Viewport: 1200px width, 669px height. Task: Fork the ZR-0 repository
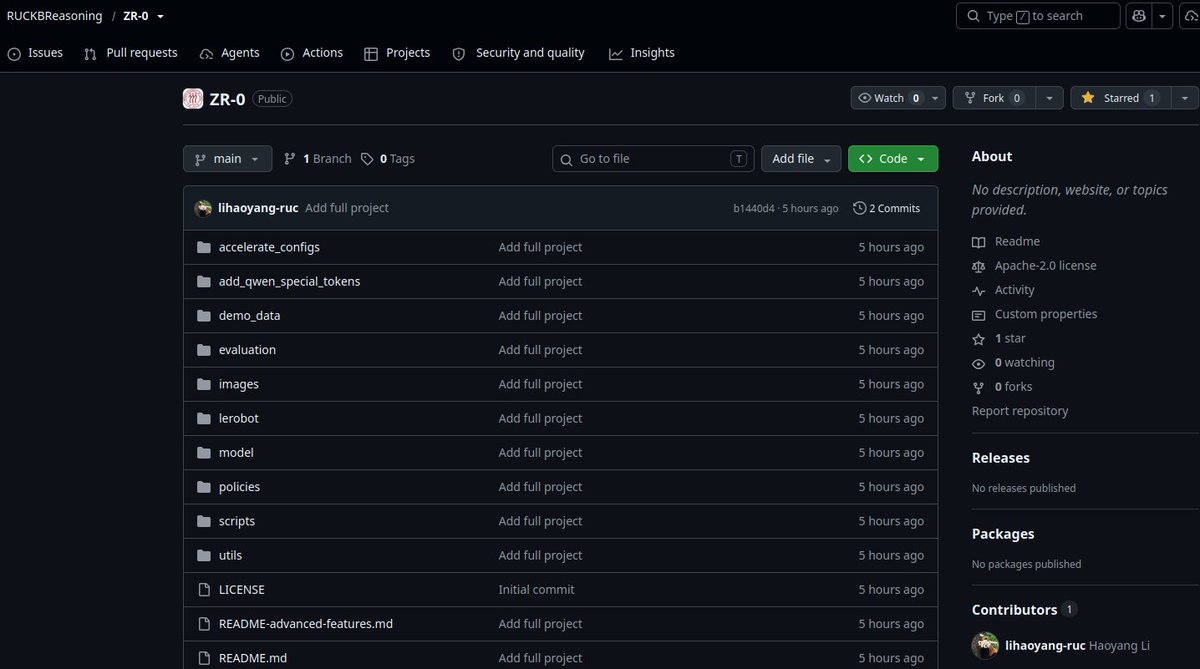pyautogui.click(x=993, y=98)
